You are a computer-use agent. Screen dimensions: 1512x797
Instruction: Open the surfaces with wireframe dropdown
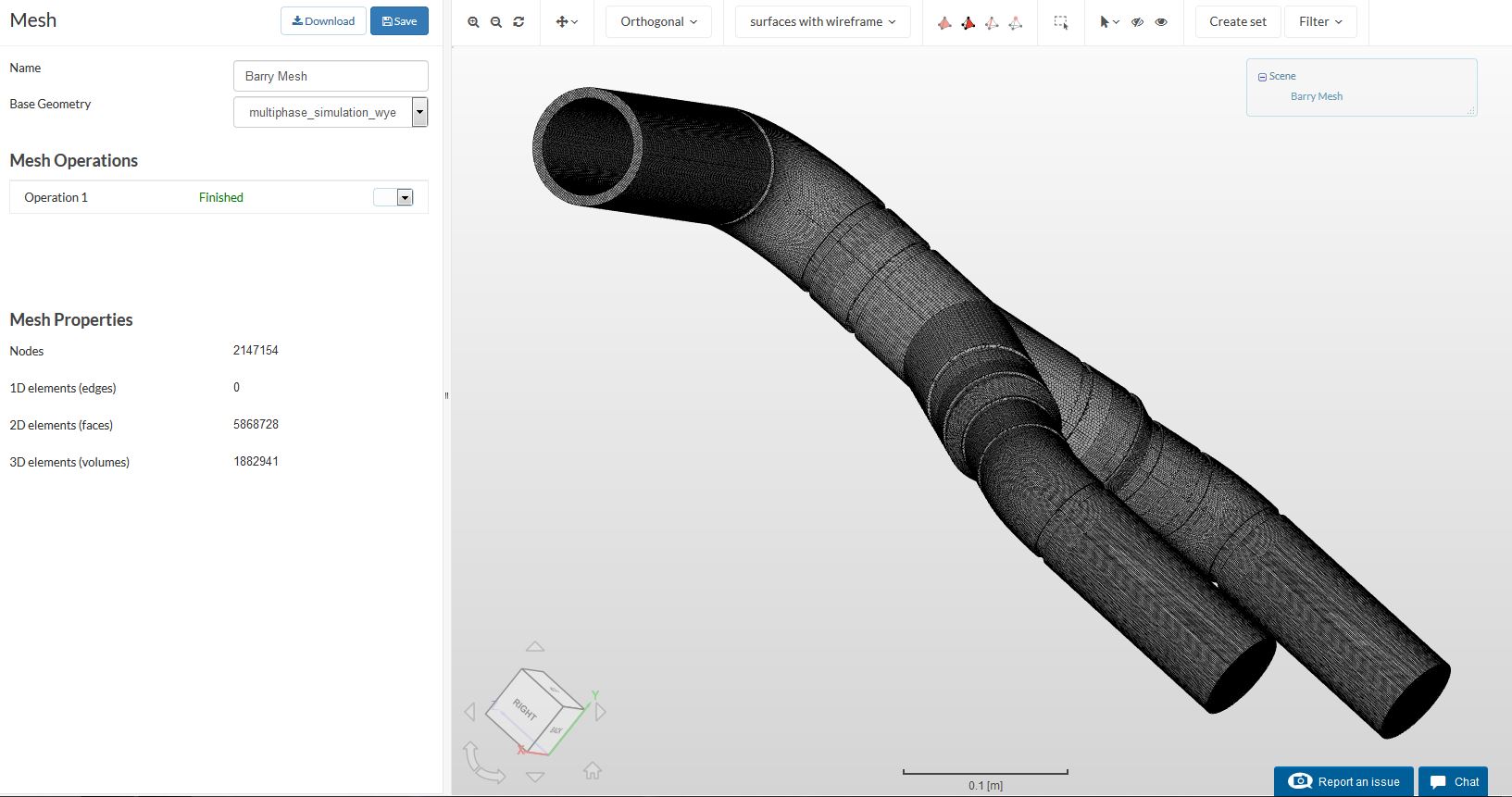822,22
